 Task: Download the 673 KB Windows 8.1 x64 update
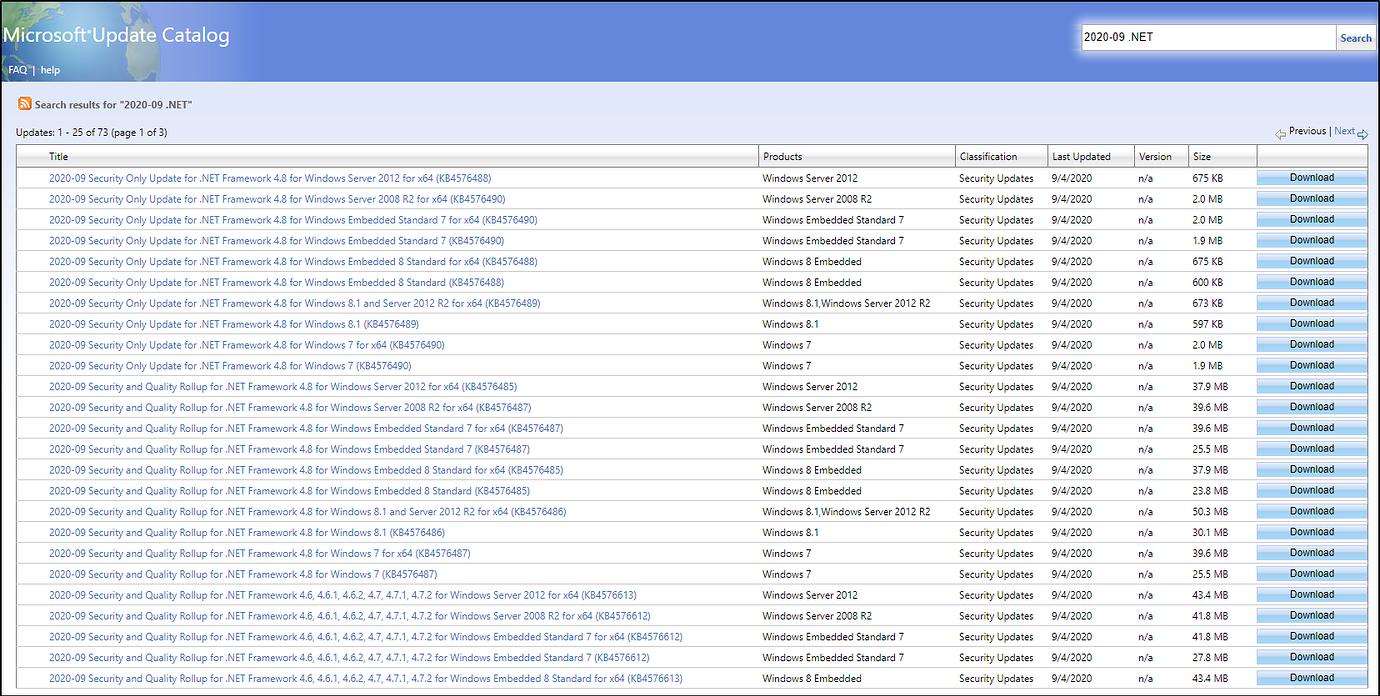click(x=1311, y=303)
